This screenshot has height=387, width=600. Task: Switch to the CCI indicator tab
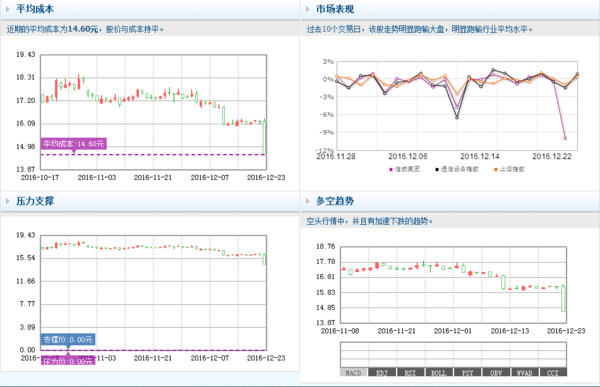tap(553, 372)
